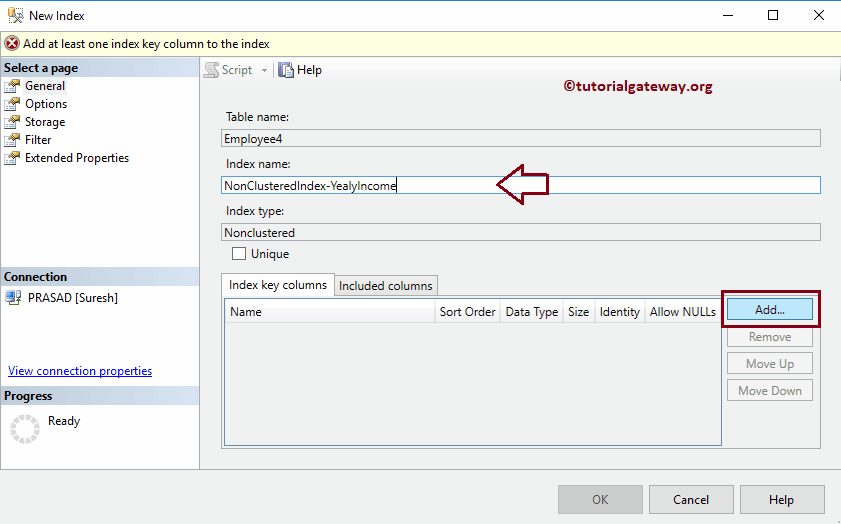
Task: Click the Name column header
Action: [x=329, y=312]
